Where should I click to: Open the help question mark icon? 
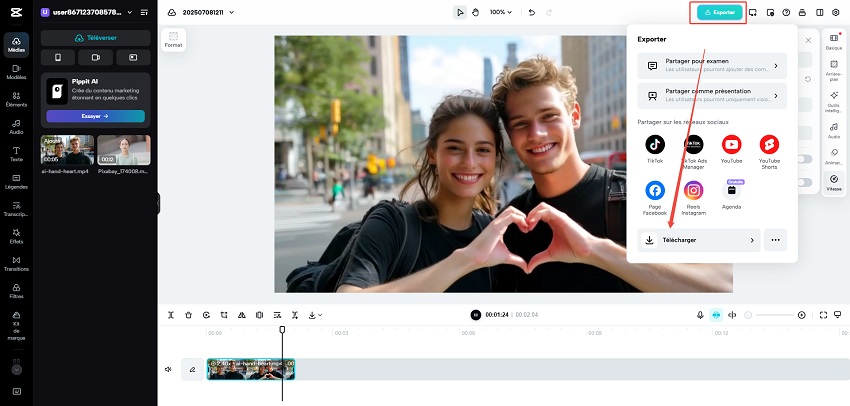[786, 12]
